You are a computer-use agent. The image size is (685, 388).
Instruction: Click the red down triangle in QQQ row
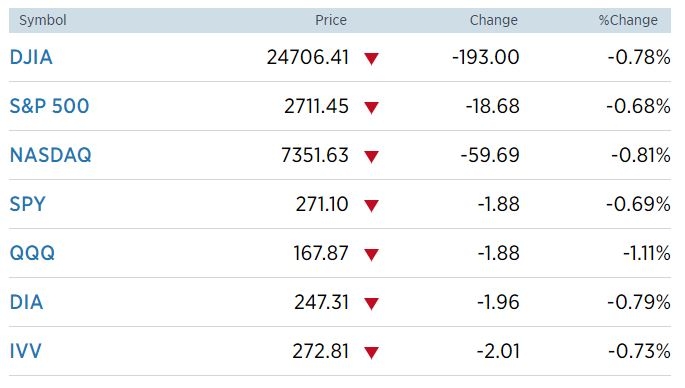tap(371, 254)
